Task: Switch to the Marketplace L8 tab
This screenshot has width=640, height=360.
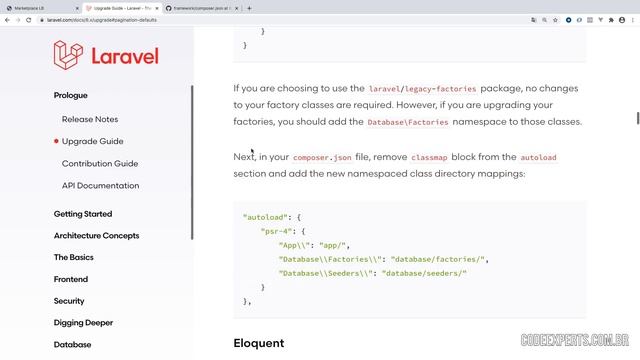Action: [x=42, y=8]
